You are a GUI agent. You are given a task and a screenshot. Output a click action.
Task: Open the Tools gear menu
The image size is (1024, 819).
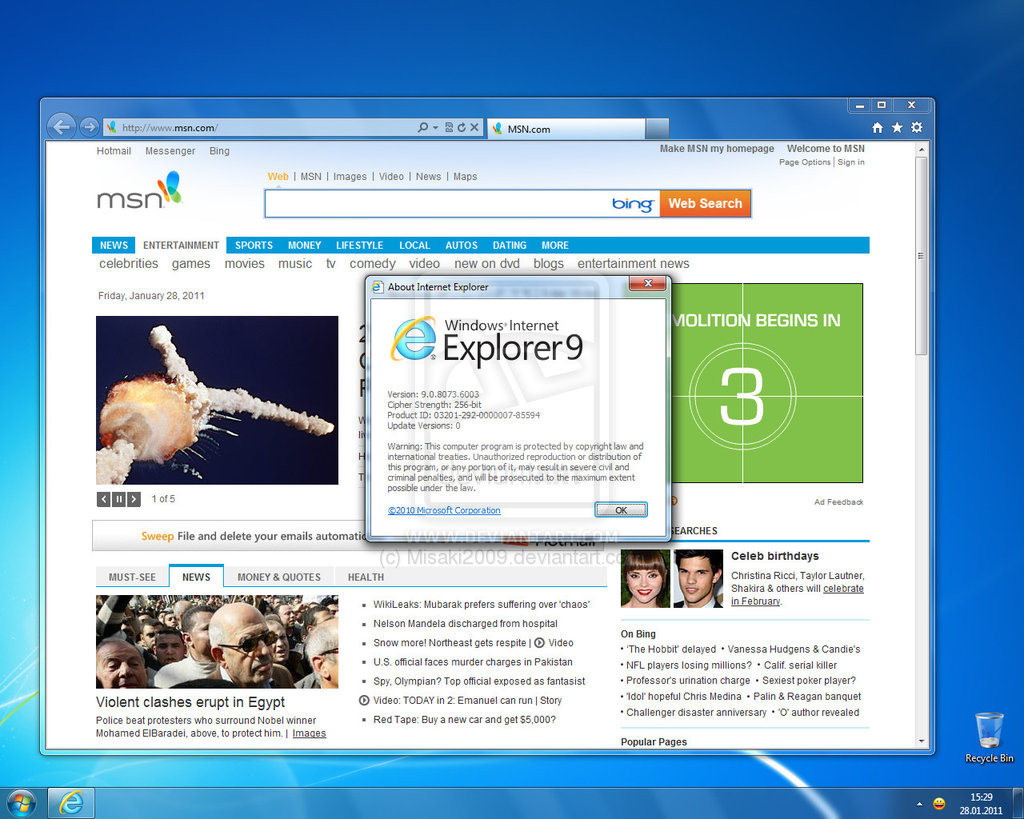917,127
